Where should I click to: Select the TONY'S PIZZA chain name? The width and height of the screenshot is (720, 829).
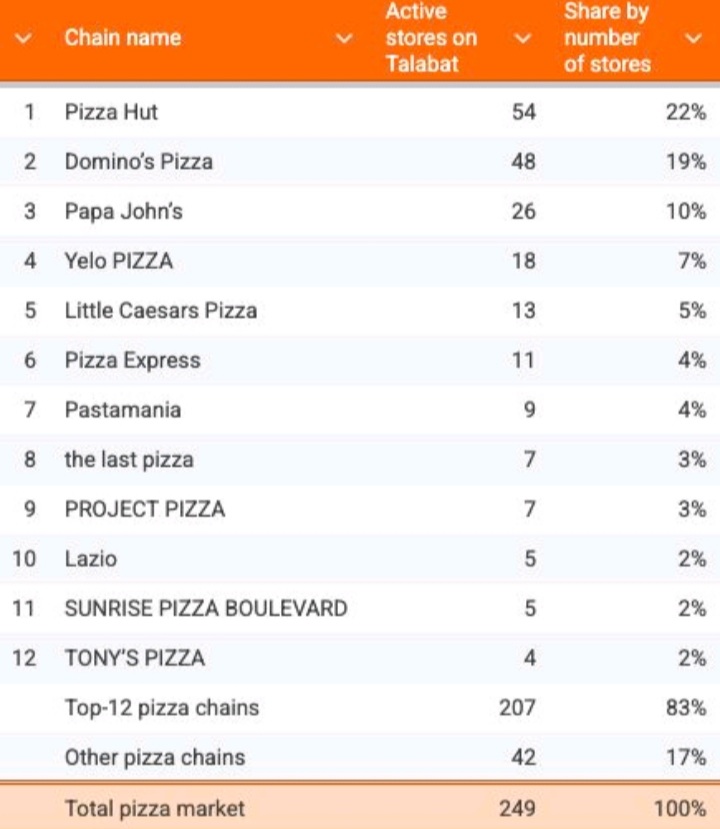135,658
